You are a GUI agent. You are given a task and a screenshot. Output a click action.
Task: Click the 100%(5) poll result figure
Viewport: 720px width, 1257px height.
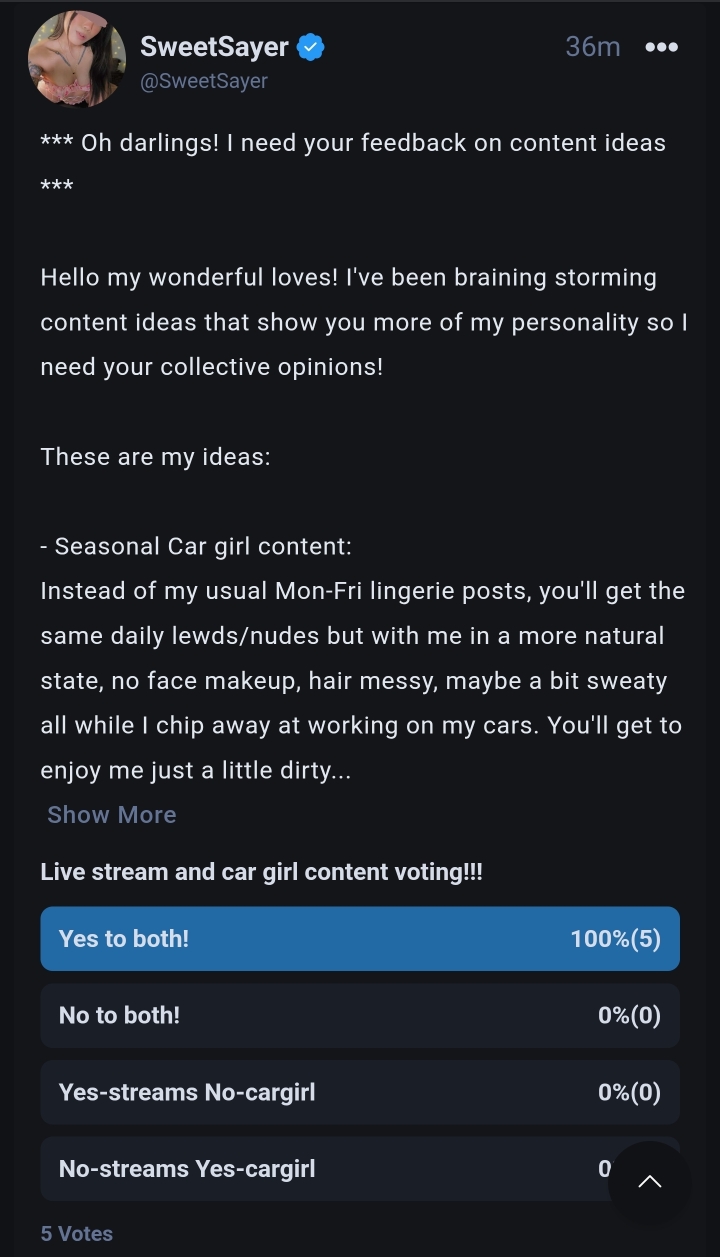[x=615, y=939]
